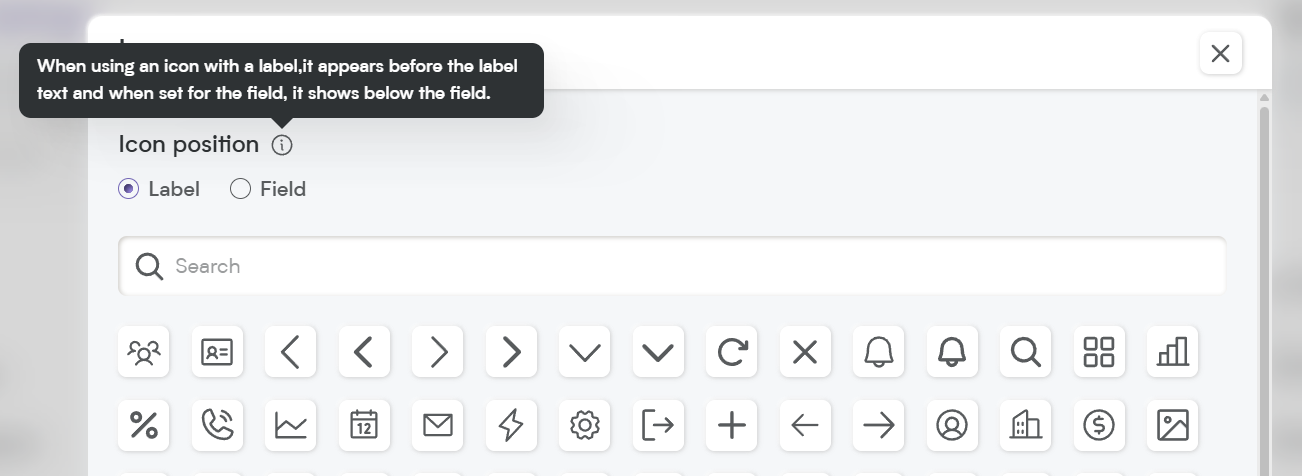Viewport: 1302px width, 476px height.
Task: Choose the group of people icon
Action: tap(144, 352)
